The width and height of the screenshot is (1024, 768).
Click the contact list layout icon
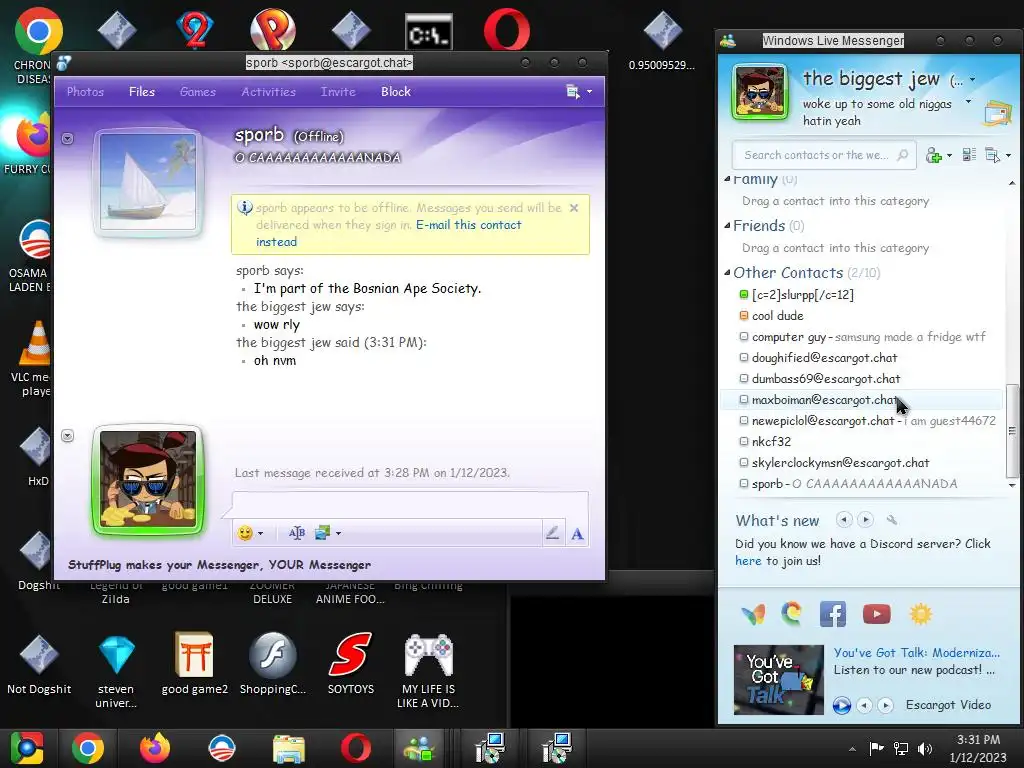tap(969, 155)
